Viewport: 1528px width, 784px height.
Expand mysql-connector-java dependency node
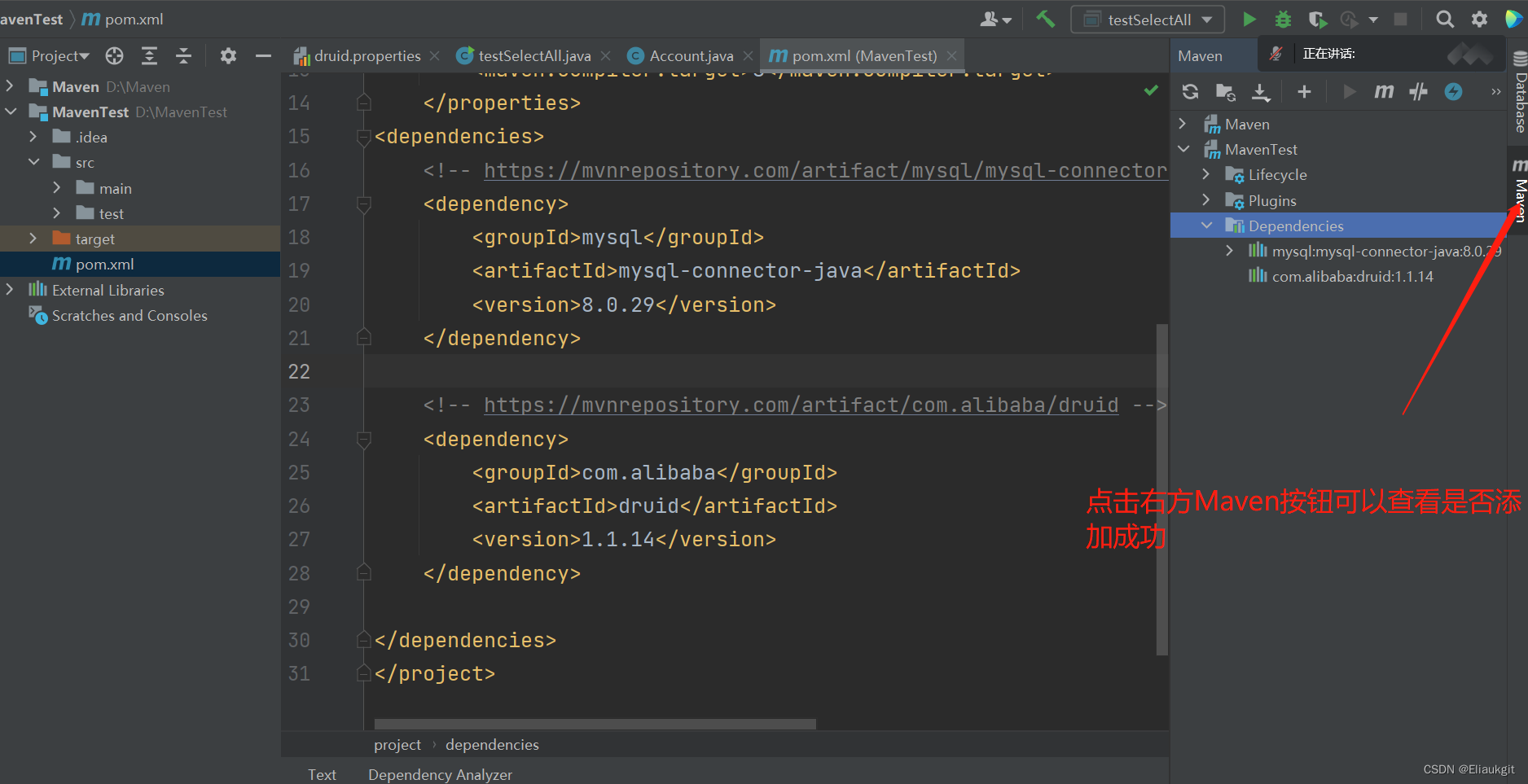(x=1229, y=251)
